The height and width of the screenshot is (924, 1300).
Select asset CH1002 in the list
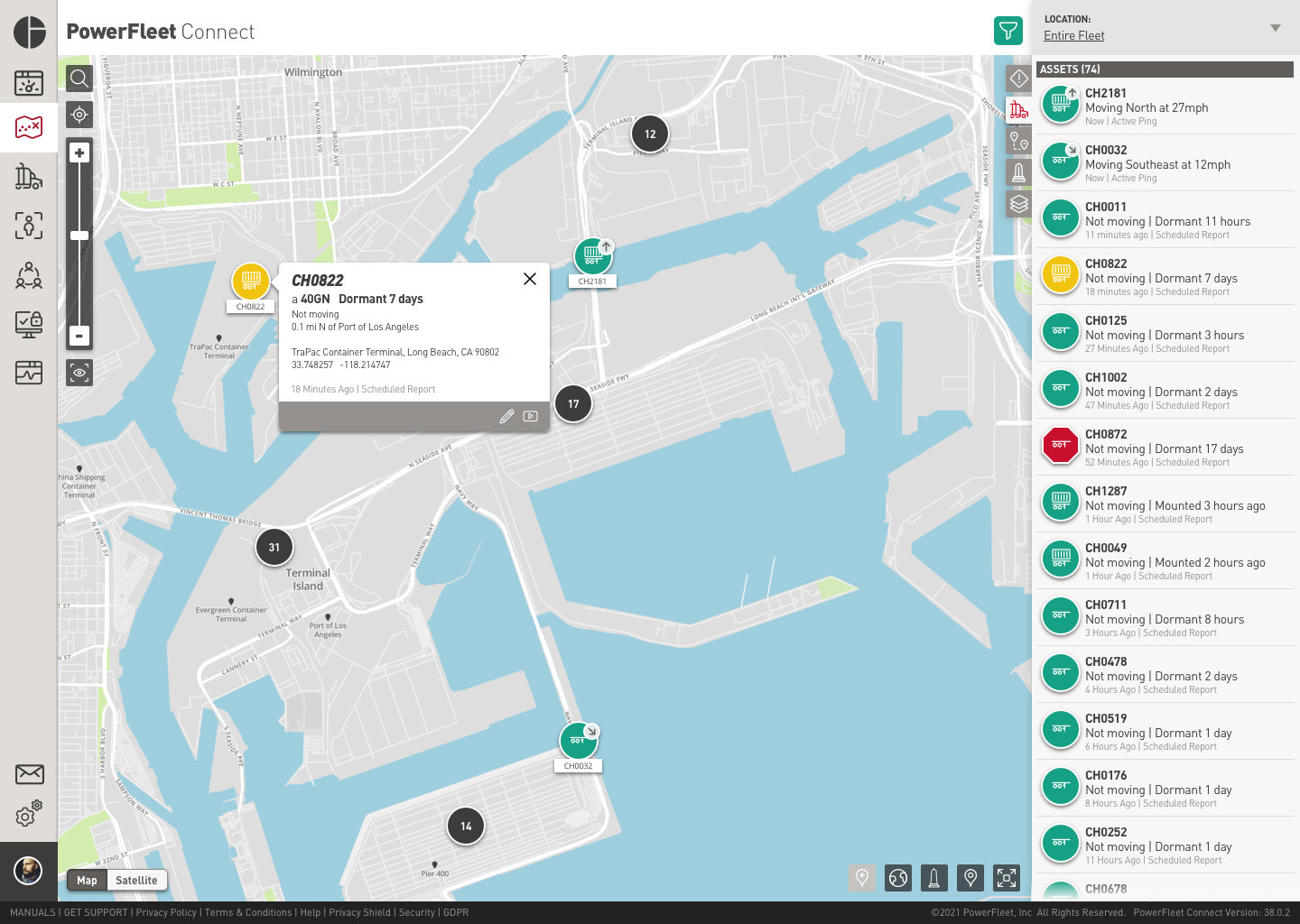tap(1165, 391)
